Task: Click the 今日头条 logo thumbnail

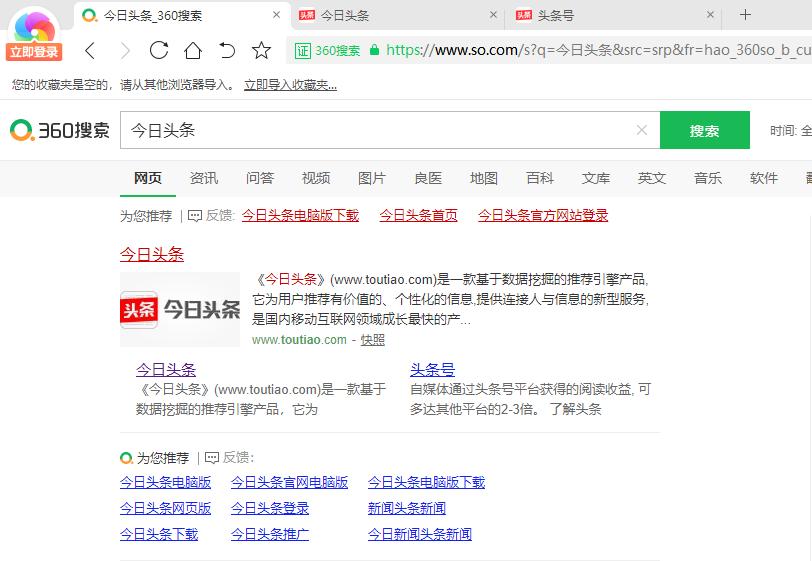Action: point(180,309)
